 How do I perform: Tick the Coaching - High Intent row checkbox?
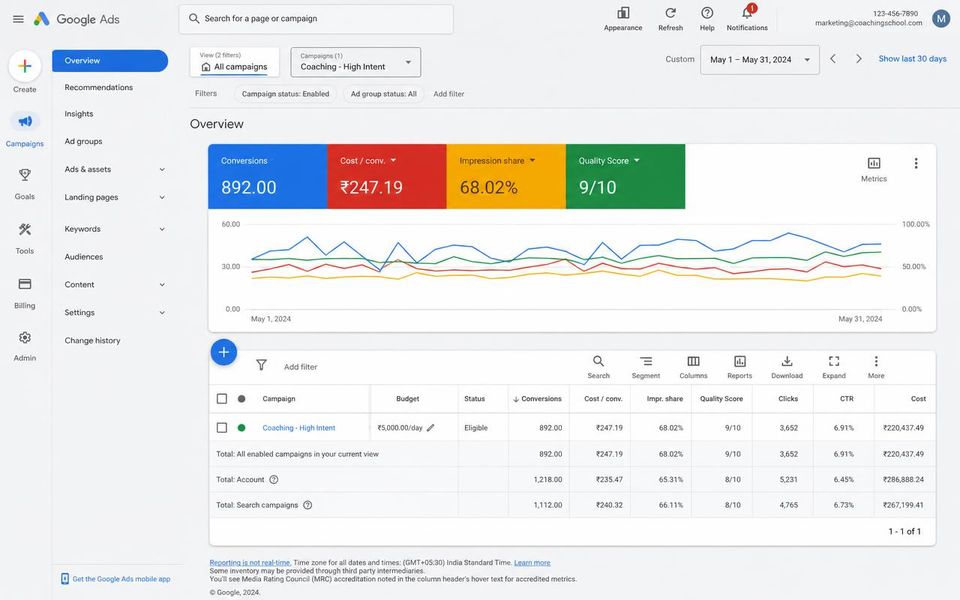222,427
